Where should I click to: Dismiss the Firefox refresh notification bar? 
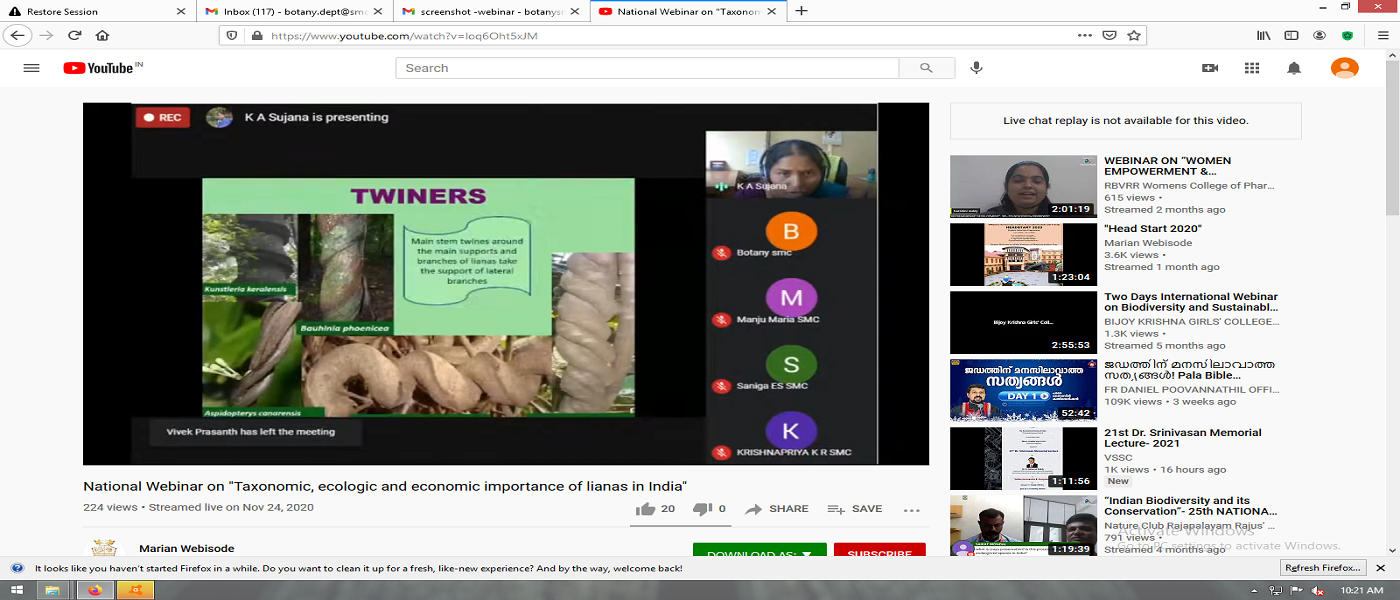pos(1383,567)
